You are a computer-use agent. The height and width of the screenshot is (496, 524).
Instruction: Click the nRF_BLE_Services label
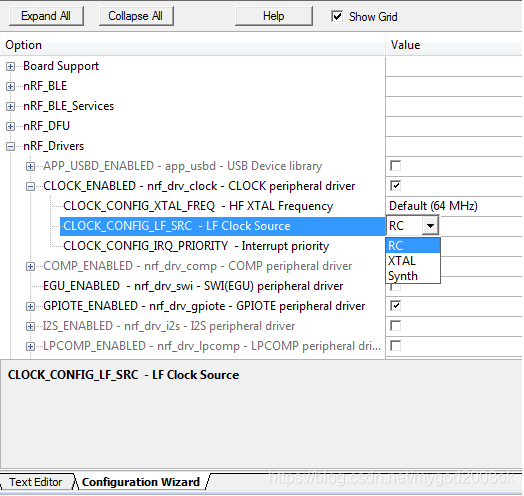tap(69, 106)
